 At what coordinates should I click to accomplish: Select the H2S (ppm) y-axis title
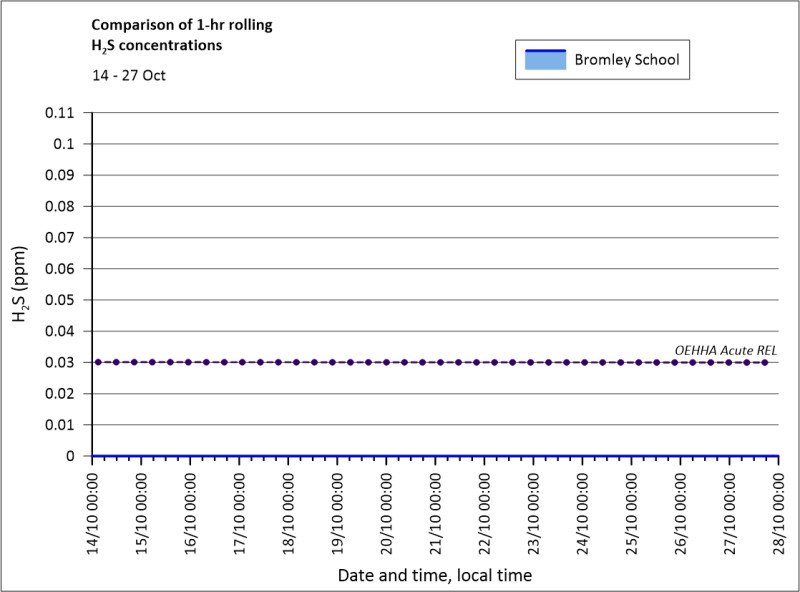pos(21,285)
